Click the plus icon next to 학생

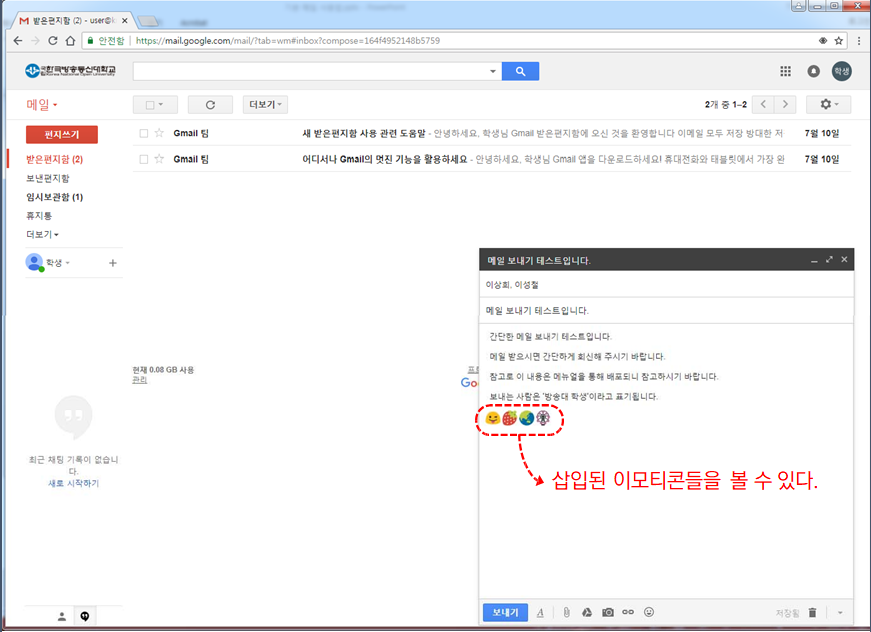[112, 263]
